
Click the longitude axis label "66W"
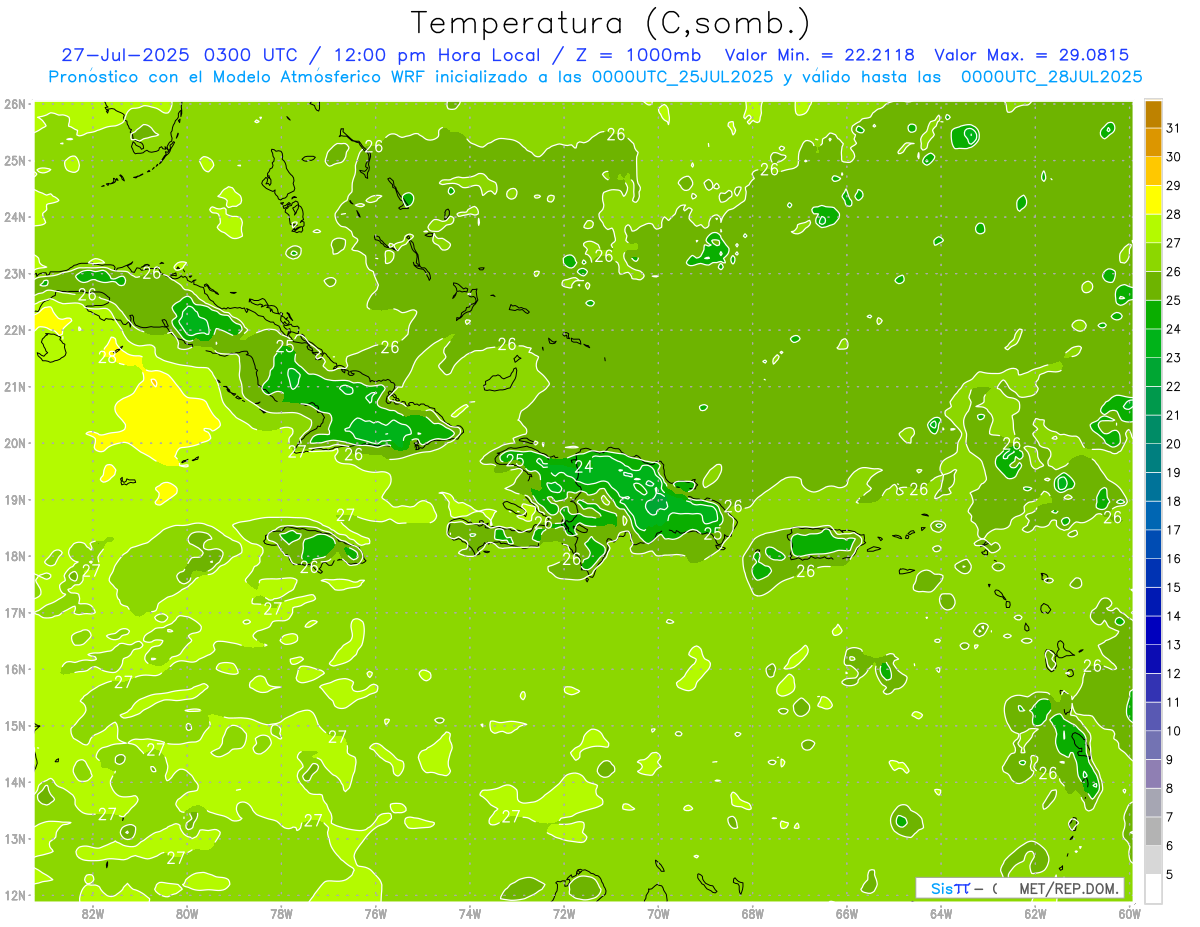click(x=847, y=913)
